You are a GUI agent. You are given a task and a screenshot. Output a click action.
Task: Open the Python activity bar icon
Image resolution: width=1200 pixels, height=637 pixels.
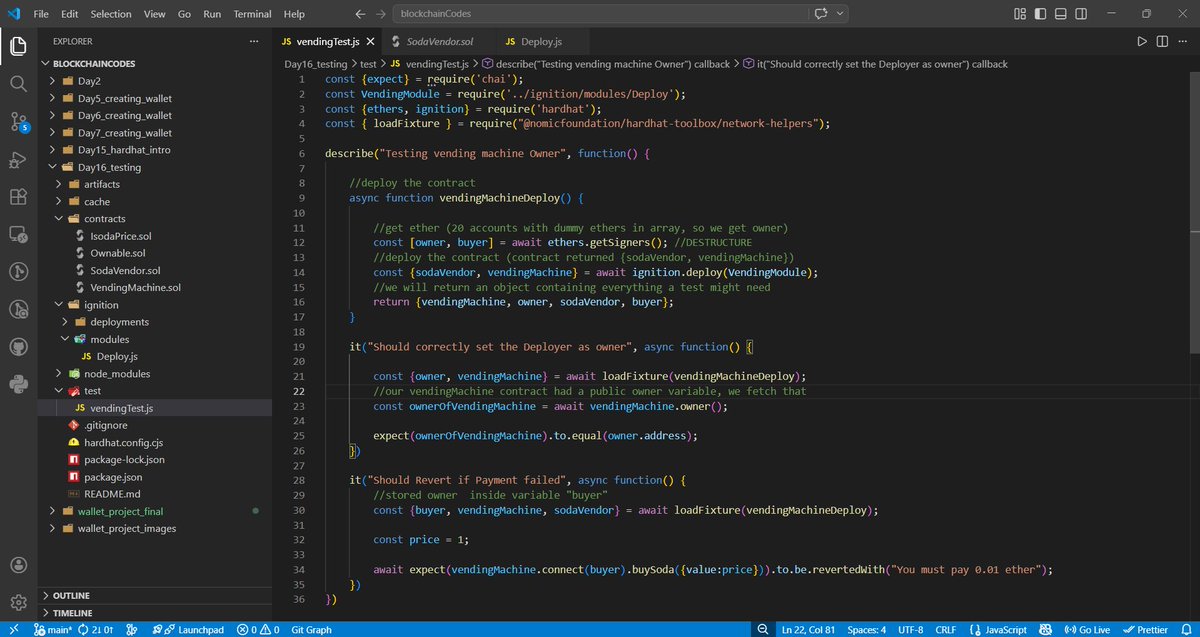tap(18, 384)
